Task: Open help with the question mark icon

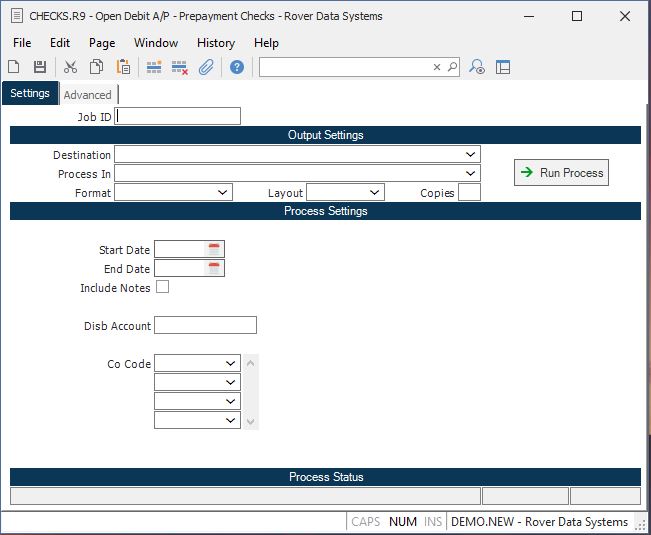Action: 237,67
